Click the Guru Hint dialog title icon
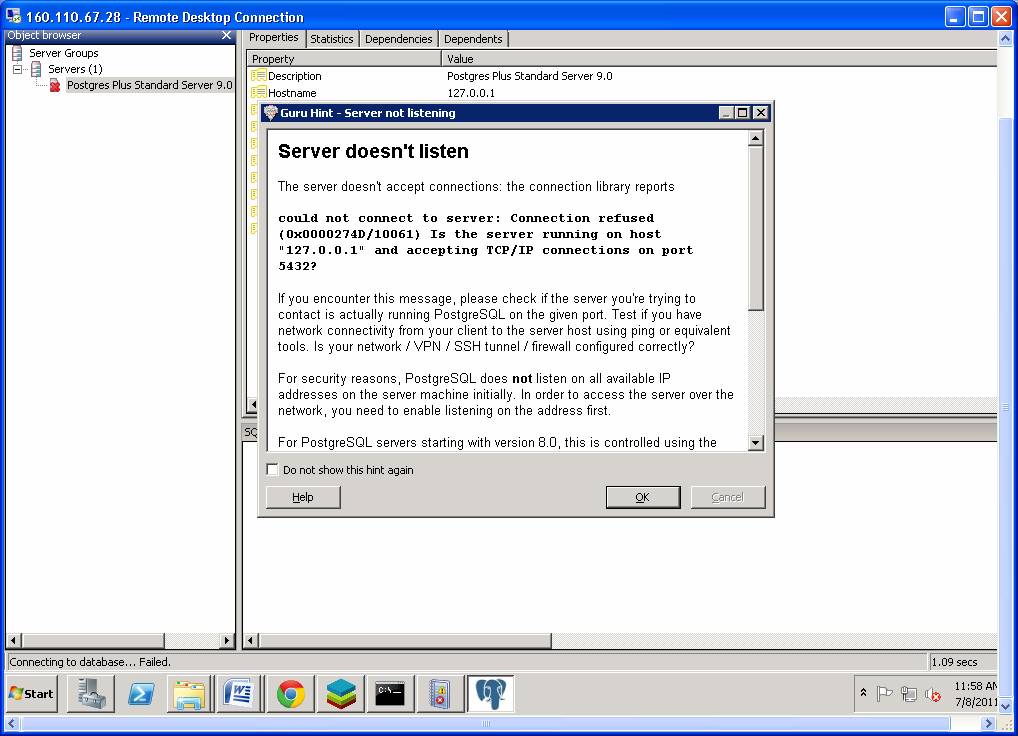1018x736 pixels. pos(271,113)
